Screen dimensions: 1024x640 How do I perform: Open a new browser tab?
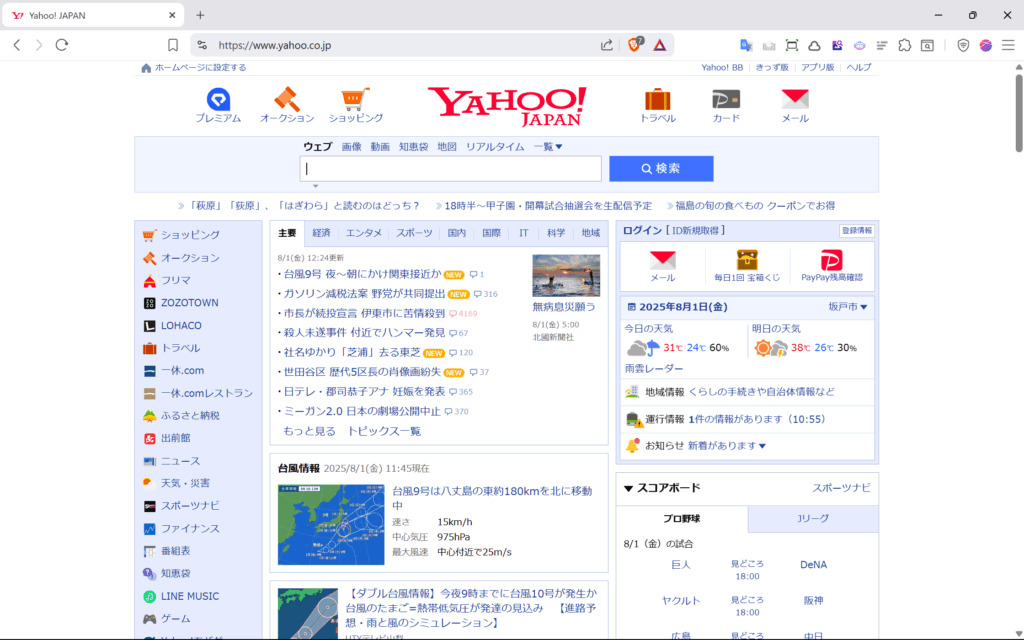(x=200, y=15)
